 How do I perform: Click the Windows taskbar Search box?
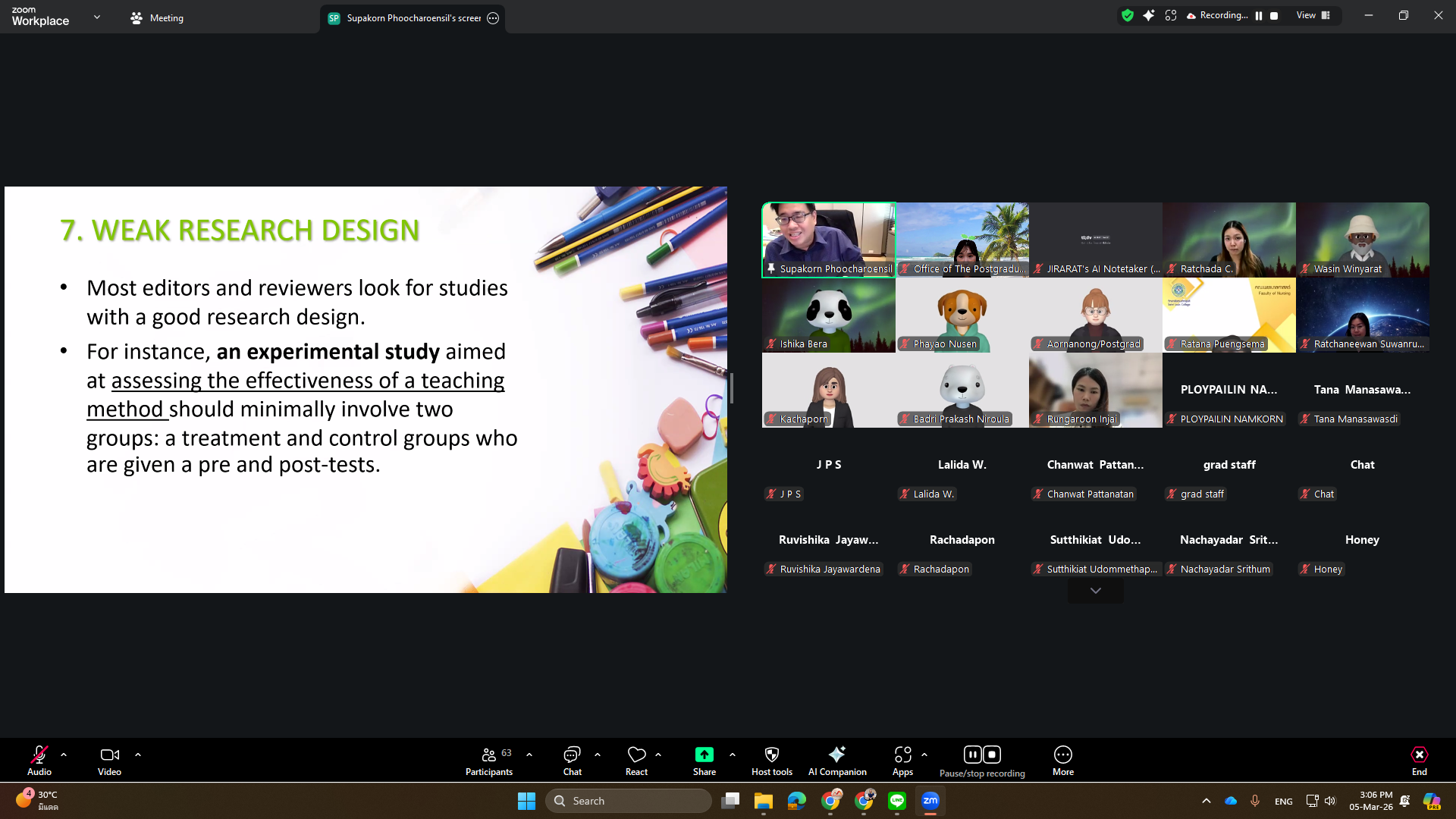628,801
